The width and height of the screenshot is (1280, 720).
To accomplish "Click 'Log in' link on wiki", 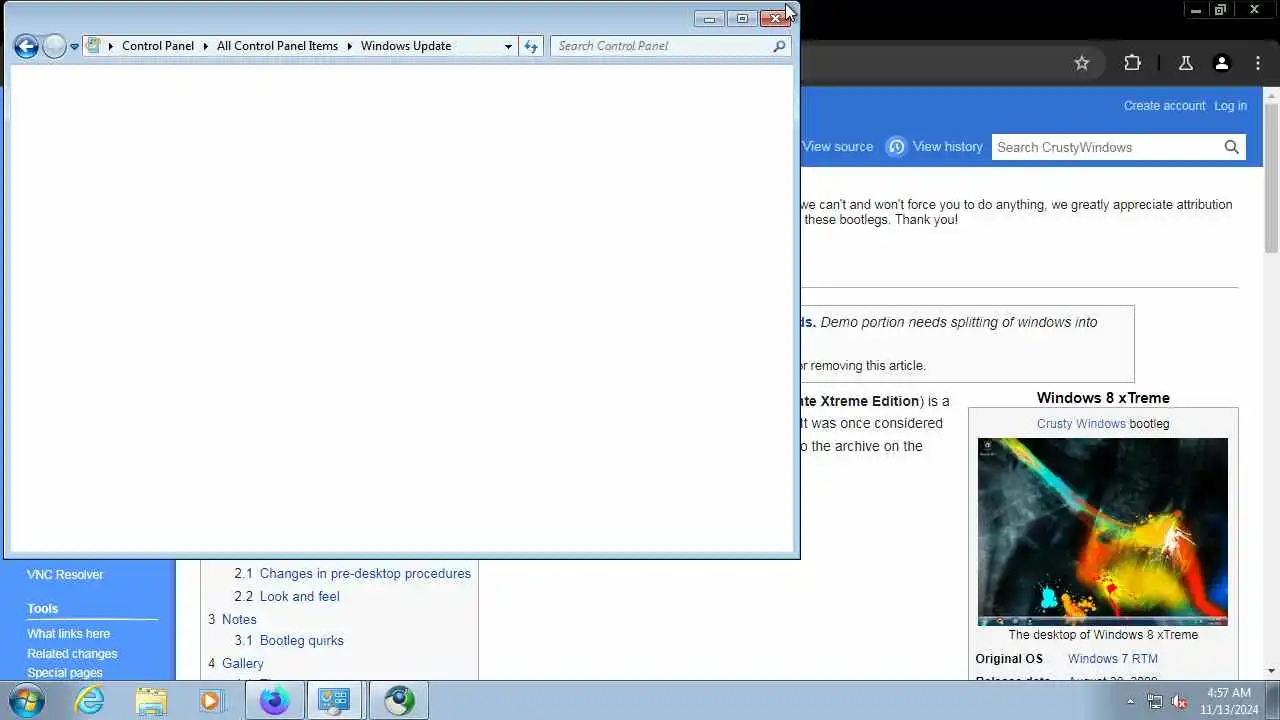I will [1230, 106].
